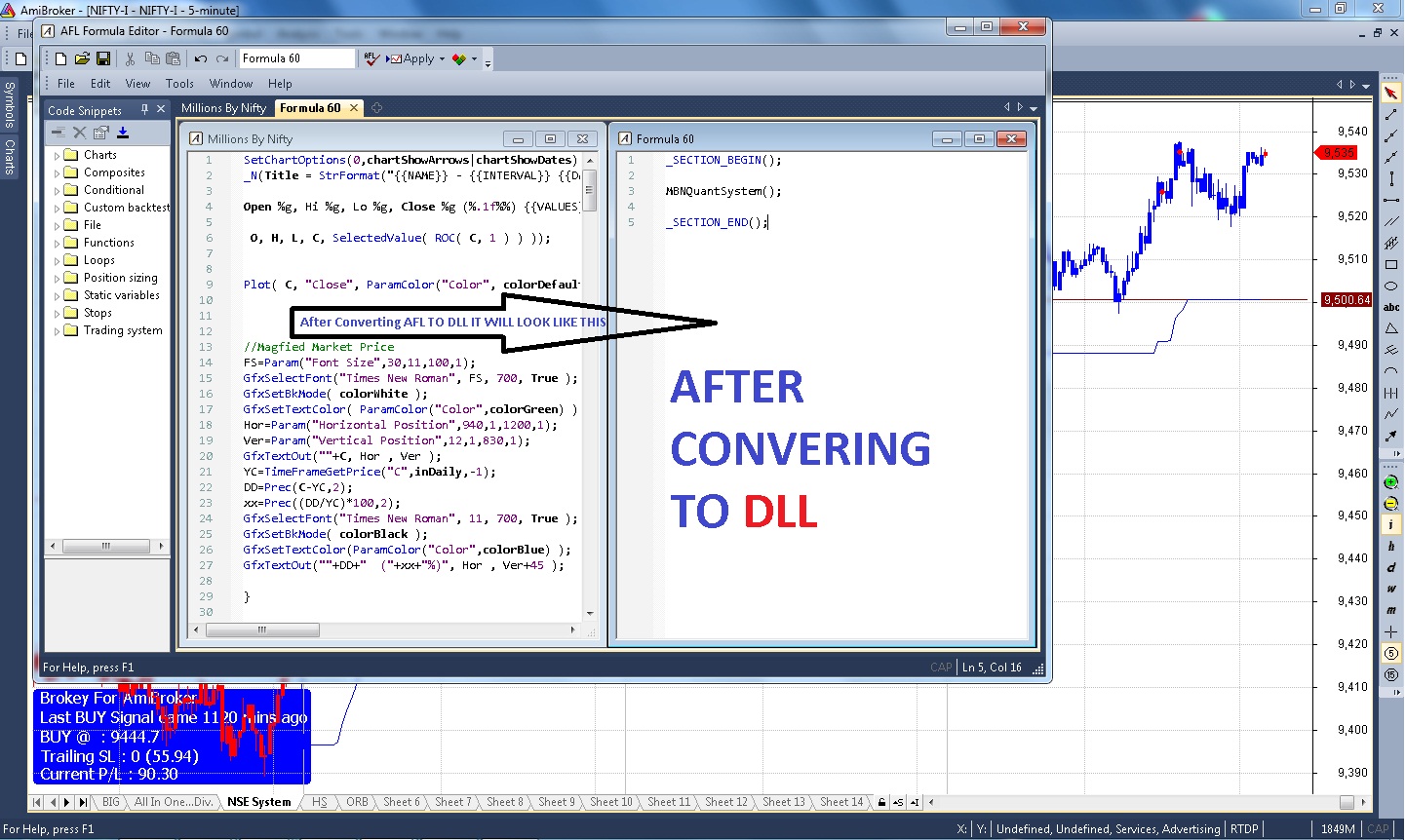Screen dimensions: 1406x840
Task: Select the arc drawing tool
Action: [x=1391, y=371]
